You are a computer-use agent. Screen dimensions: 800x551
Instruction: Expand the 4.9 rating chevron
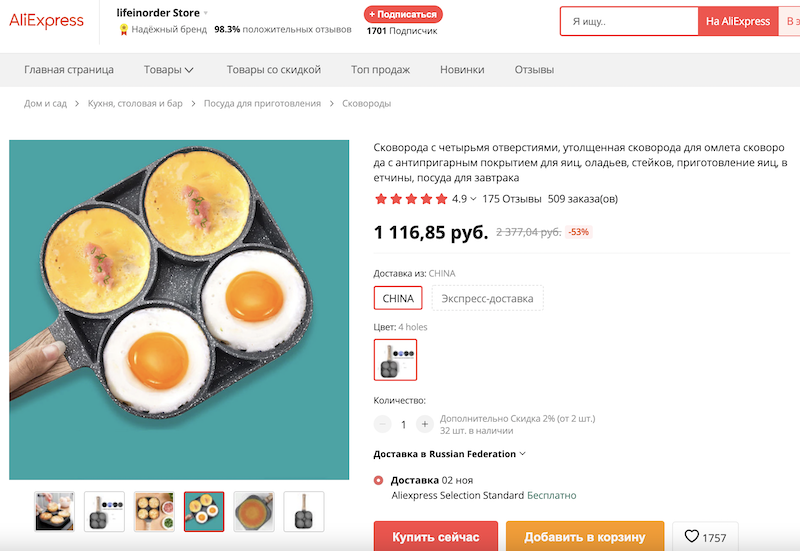(473, 199)
